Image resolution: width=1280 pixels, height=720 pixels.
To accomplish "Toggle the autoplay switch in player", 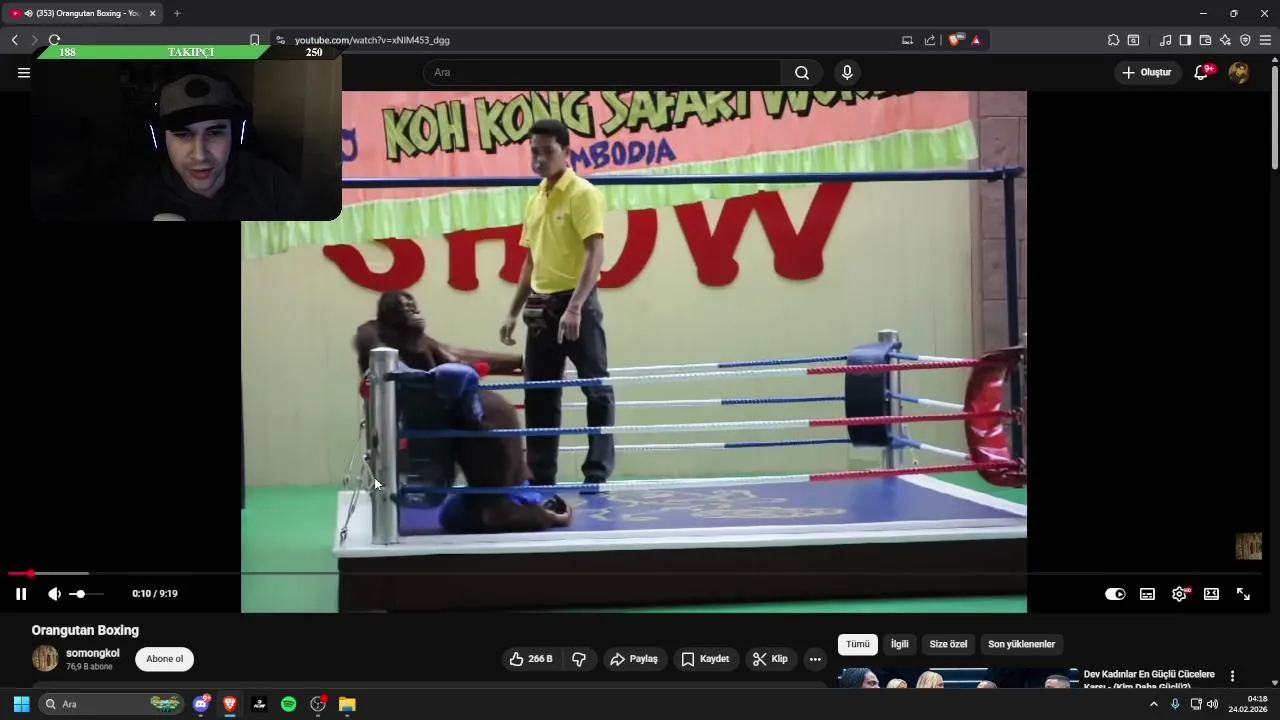I will tap(1115, 594).
